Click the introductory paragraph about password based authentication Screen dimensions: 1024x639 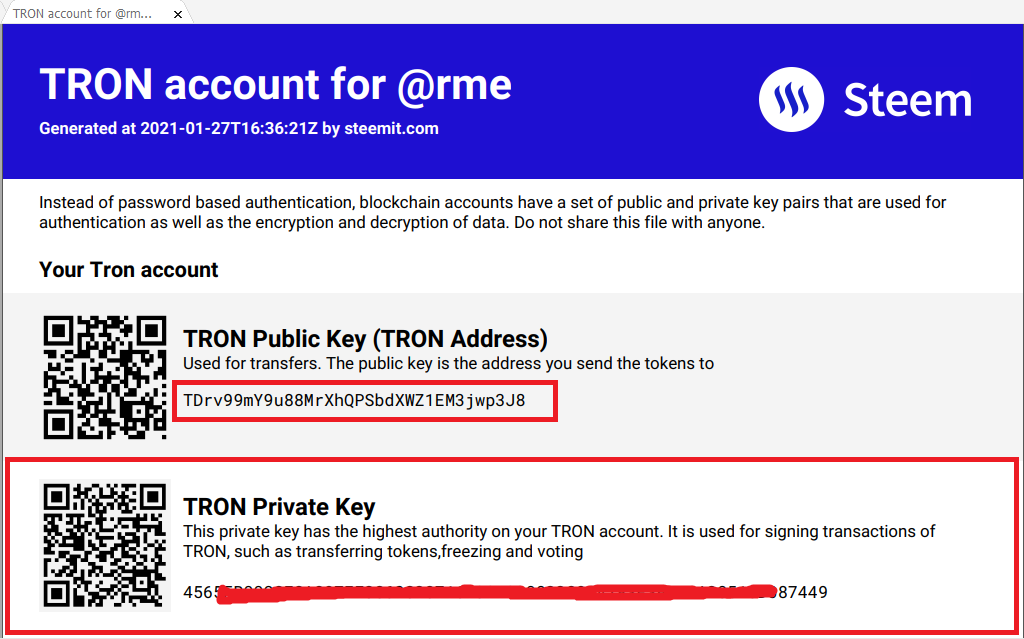point(492,212)
